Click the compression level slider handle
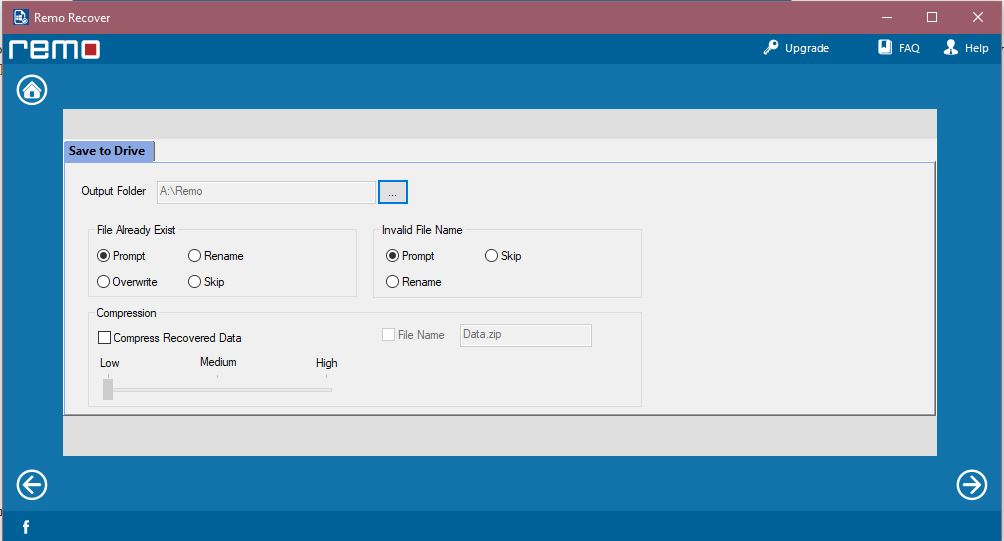The image size is (1004, 541). coord(108,389)
